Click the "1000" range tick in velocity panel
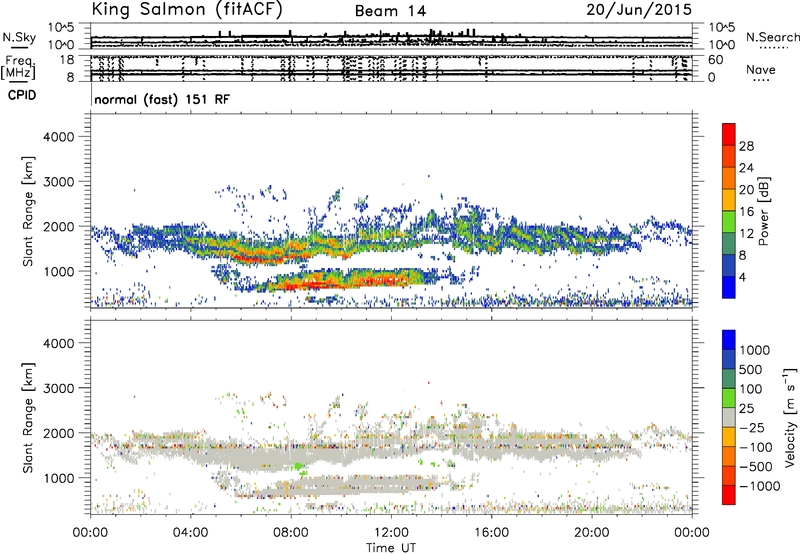800x554 pixels. click(58, 478)
